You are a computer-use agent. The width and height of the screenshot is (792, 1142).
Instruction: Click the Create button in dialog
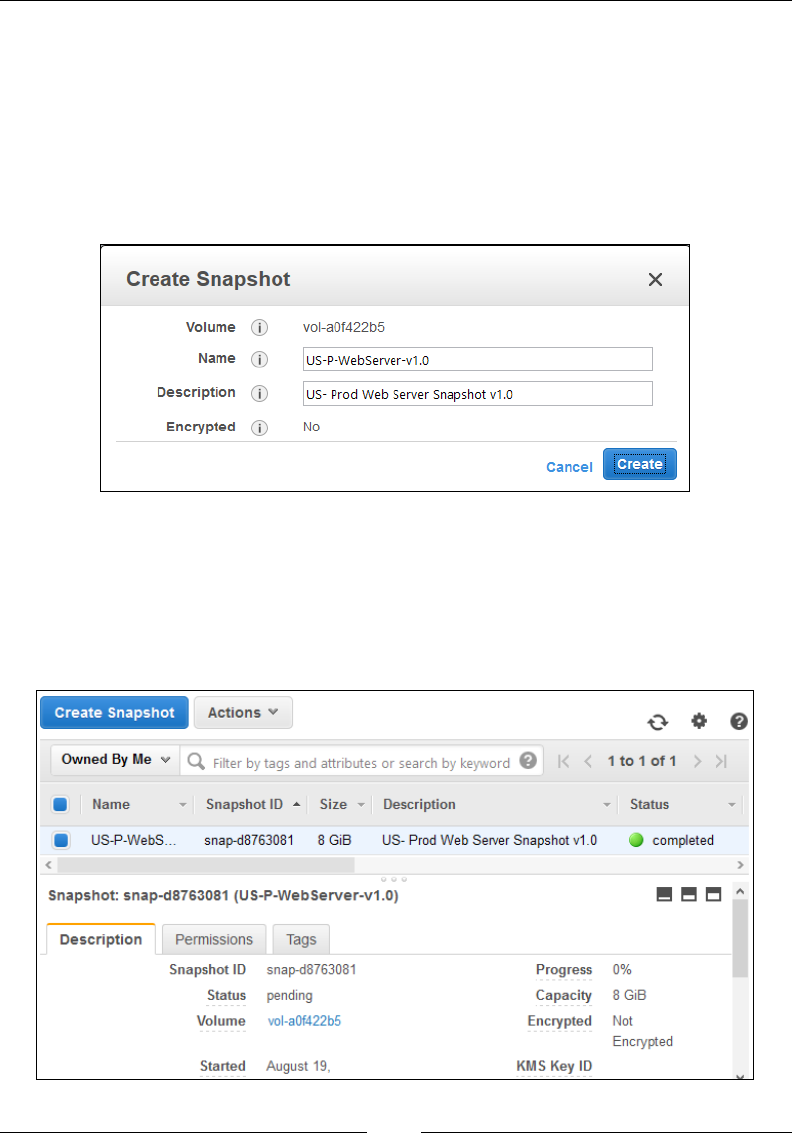[x=639, y=464]
